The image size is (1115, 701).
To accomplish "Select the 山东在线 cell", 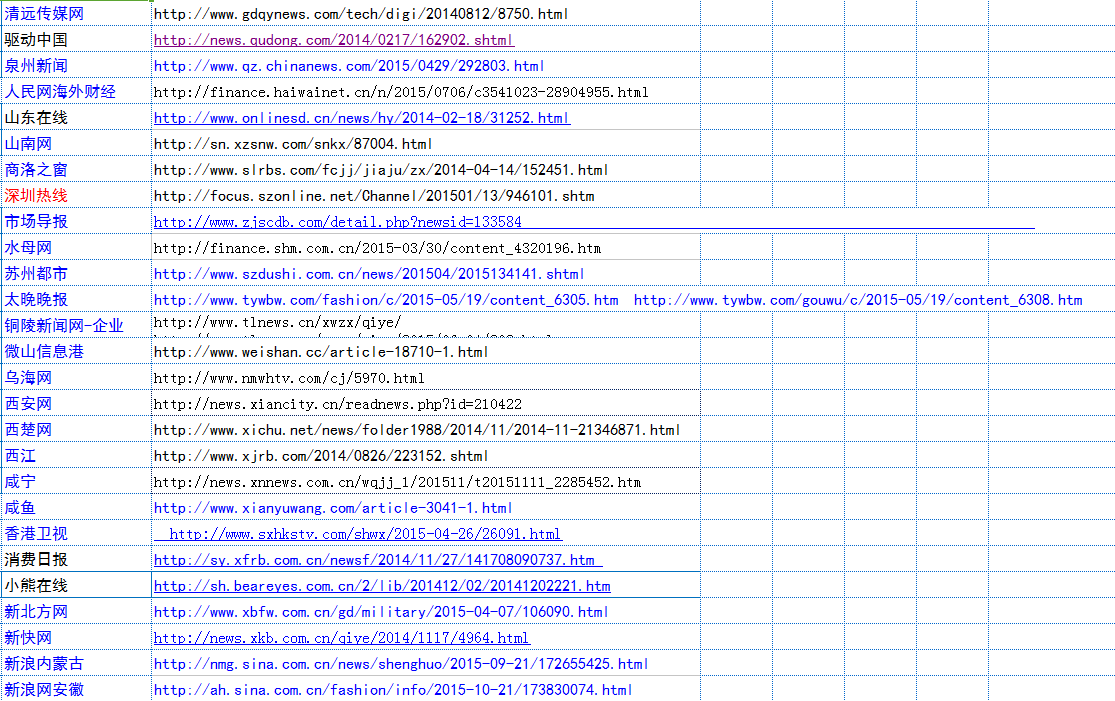I will tap(76, 118).
